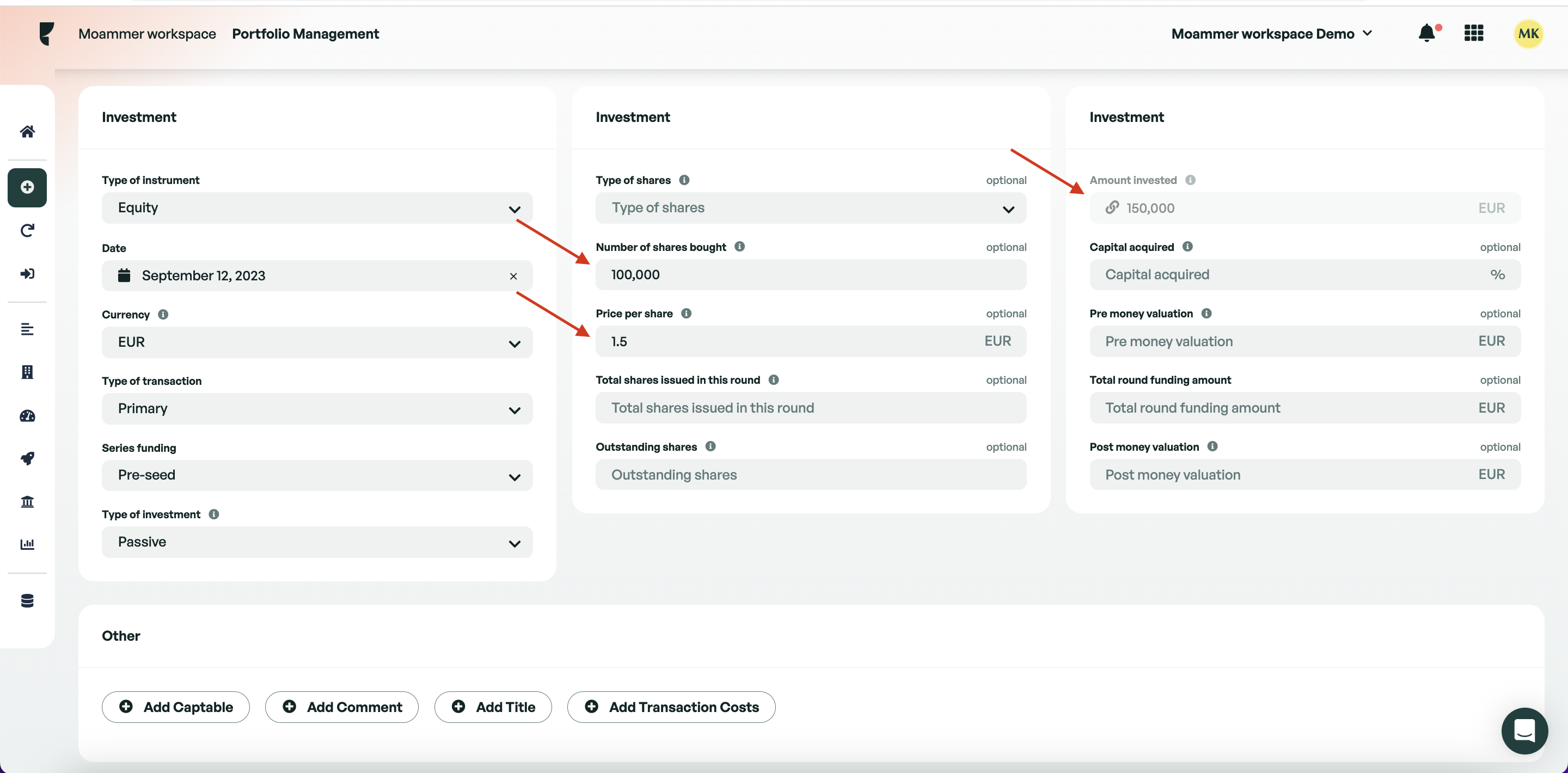Focus Post money valuation field
The height and width of the screenshot is (773, 1568).
point(1305,475)
